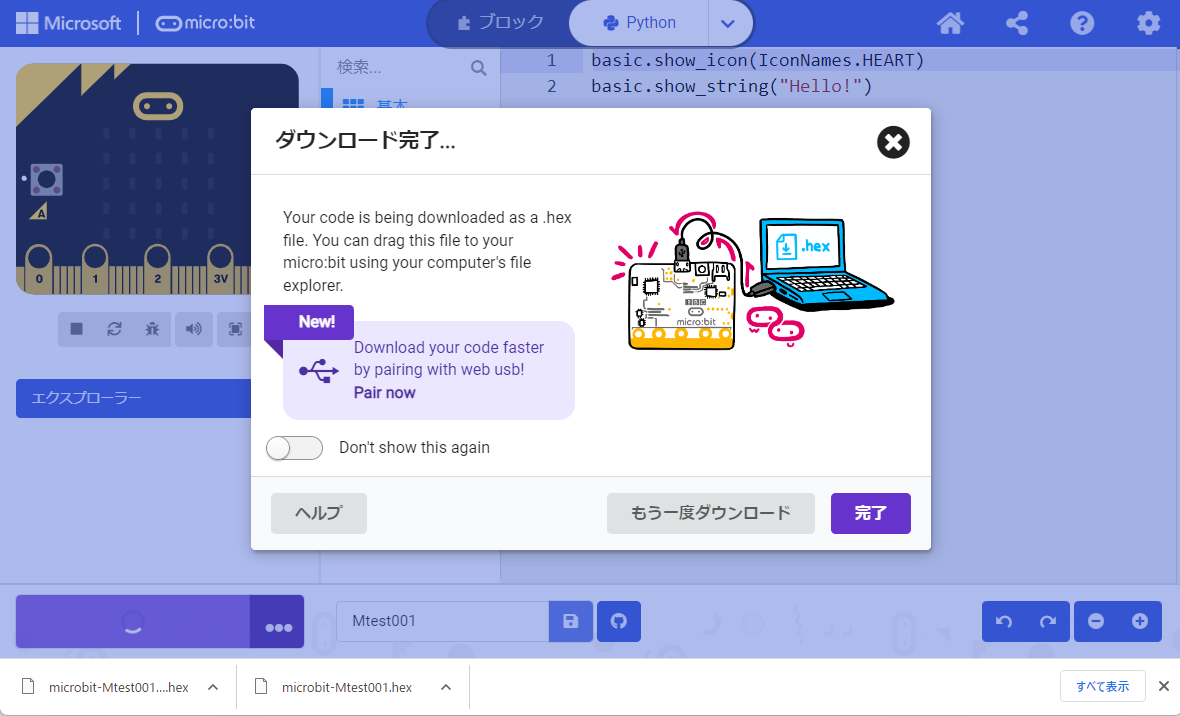Save the project with floppy icon
Screen dimensions: 1180x716
pos(571,621)
